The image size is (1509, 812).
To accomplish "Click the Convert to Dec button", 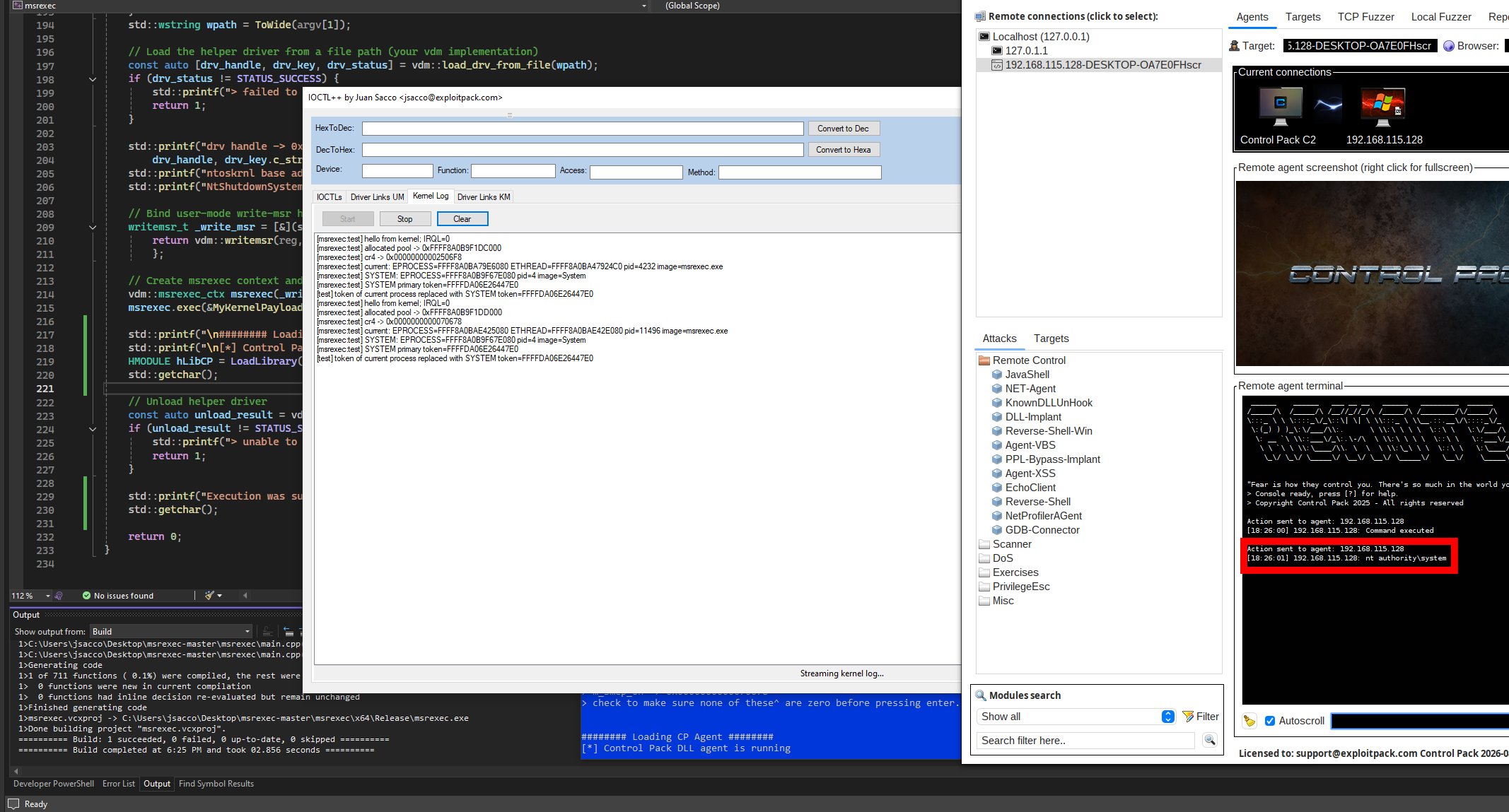I will 843,128.
